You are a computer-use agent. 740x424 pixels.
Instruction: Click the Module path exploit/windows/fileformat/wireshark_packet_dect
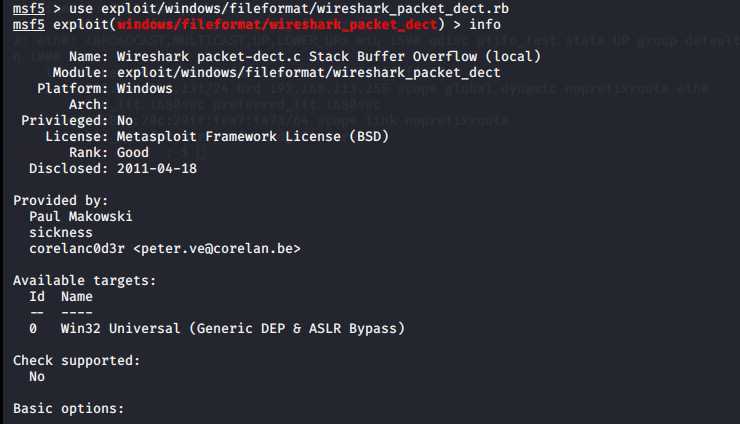309,73
